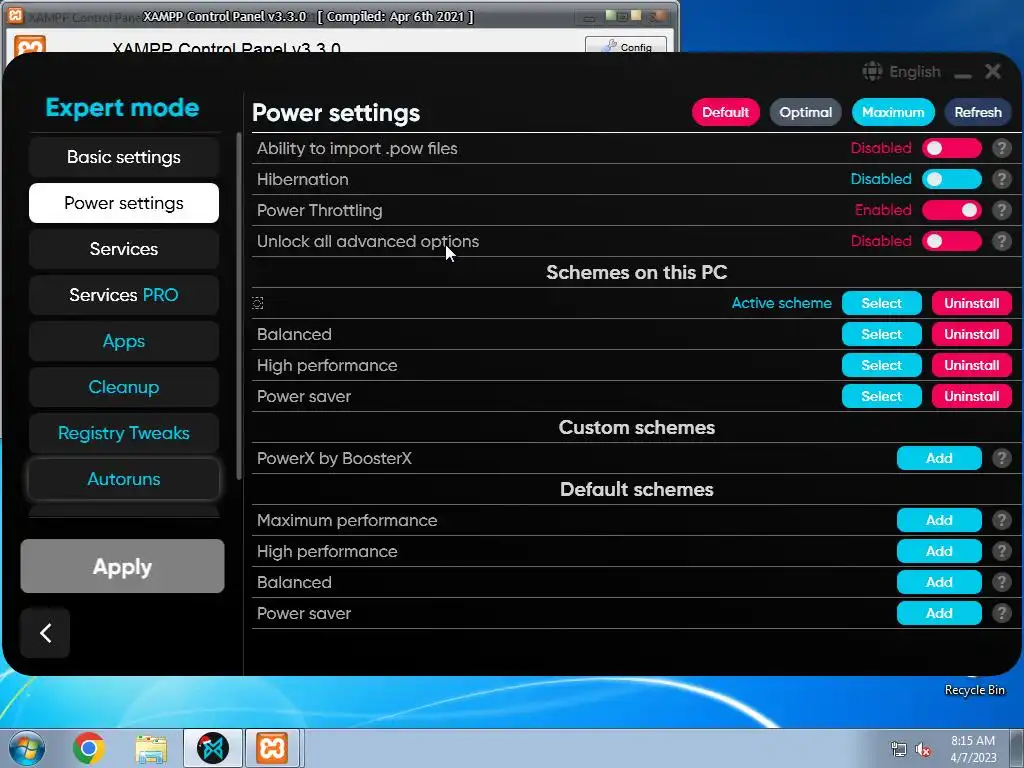The width and height of the screenshot is (1024, 768).
Task: Click the Refresh button
Action: [x=978, y=112]
